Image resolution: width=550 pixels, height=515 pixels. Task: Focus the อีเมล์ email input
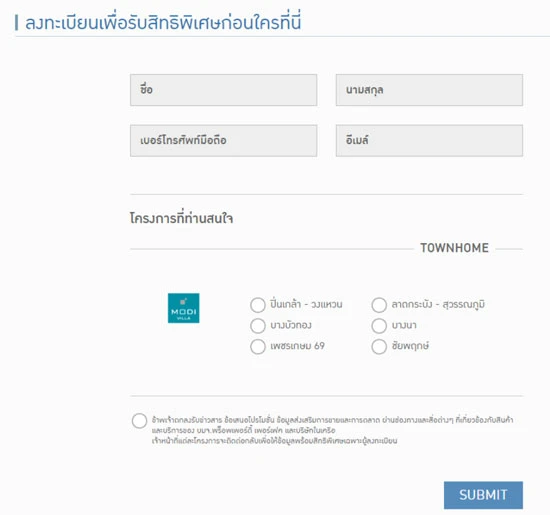pyautogui.click(x=429, y=140)
